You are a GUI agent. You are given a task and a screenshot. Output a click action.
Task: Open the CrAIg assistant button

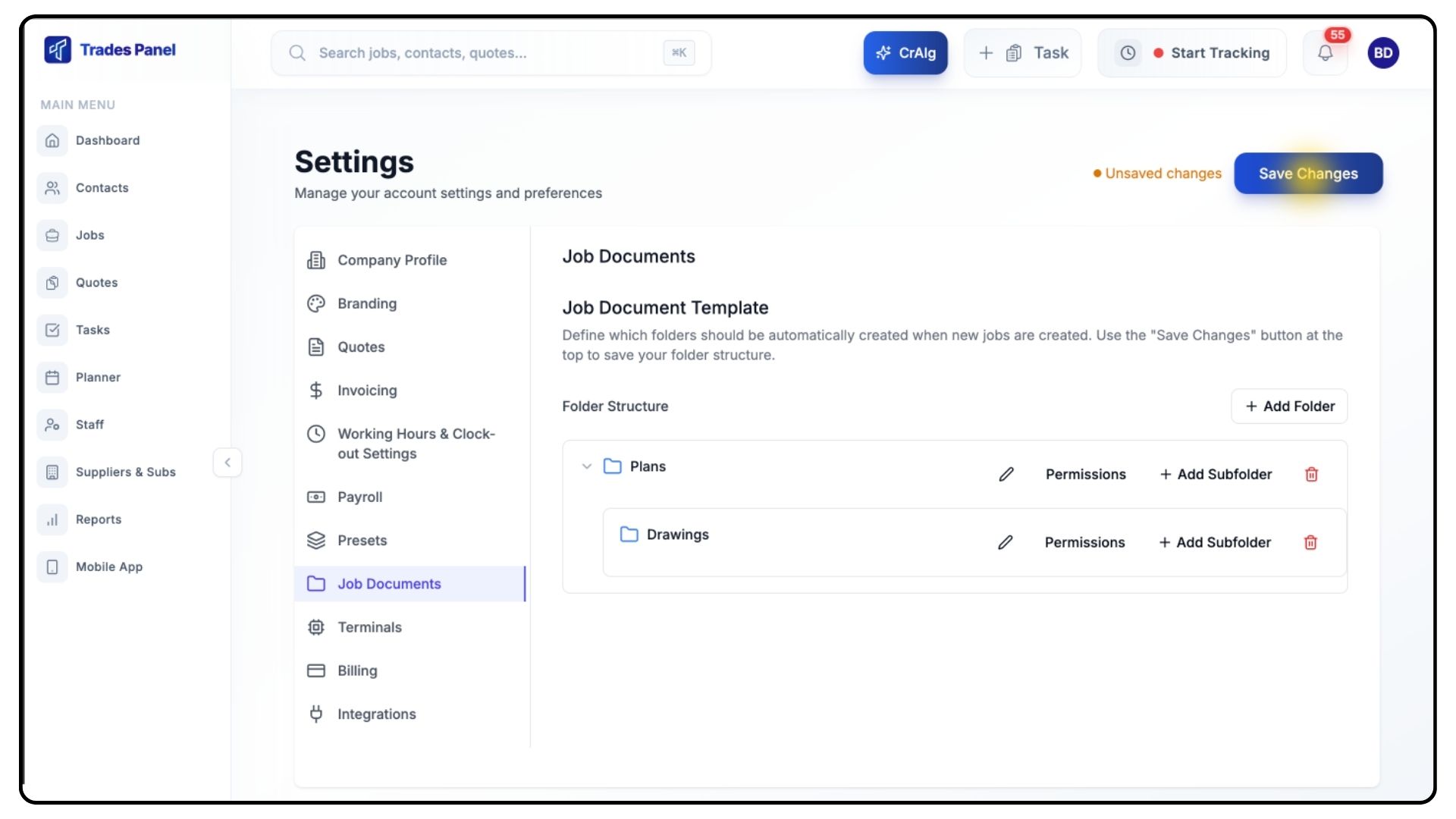coord(905,53)
